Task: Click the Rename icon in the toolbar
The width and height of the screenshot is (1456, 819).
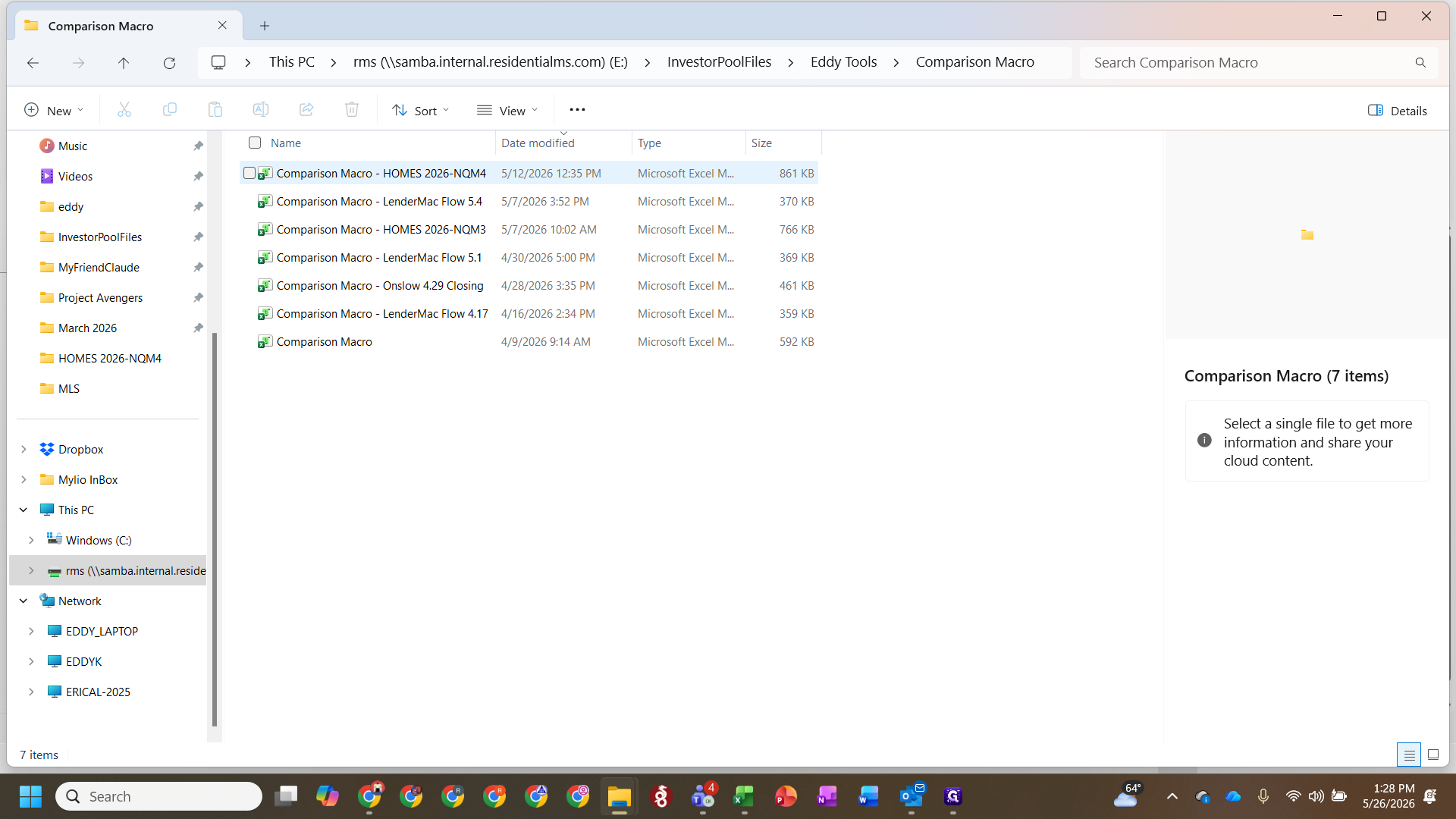Action: tap(261, 110)
